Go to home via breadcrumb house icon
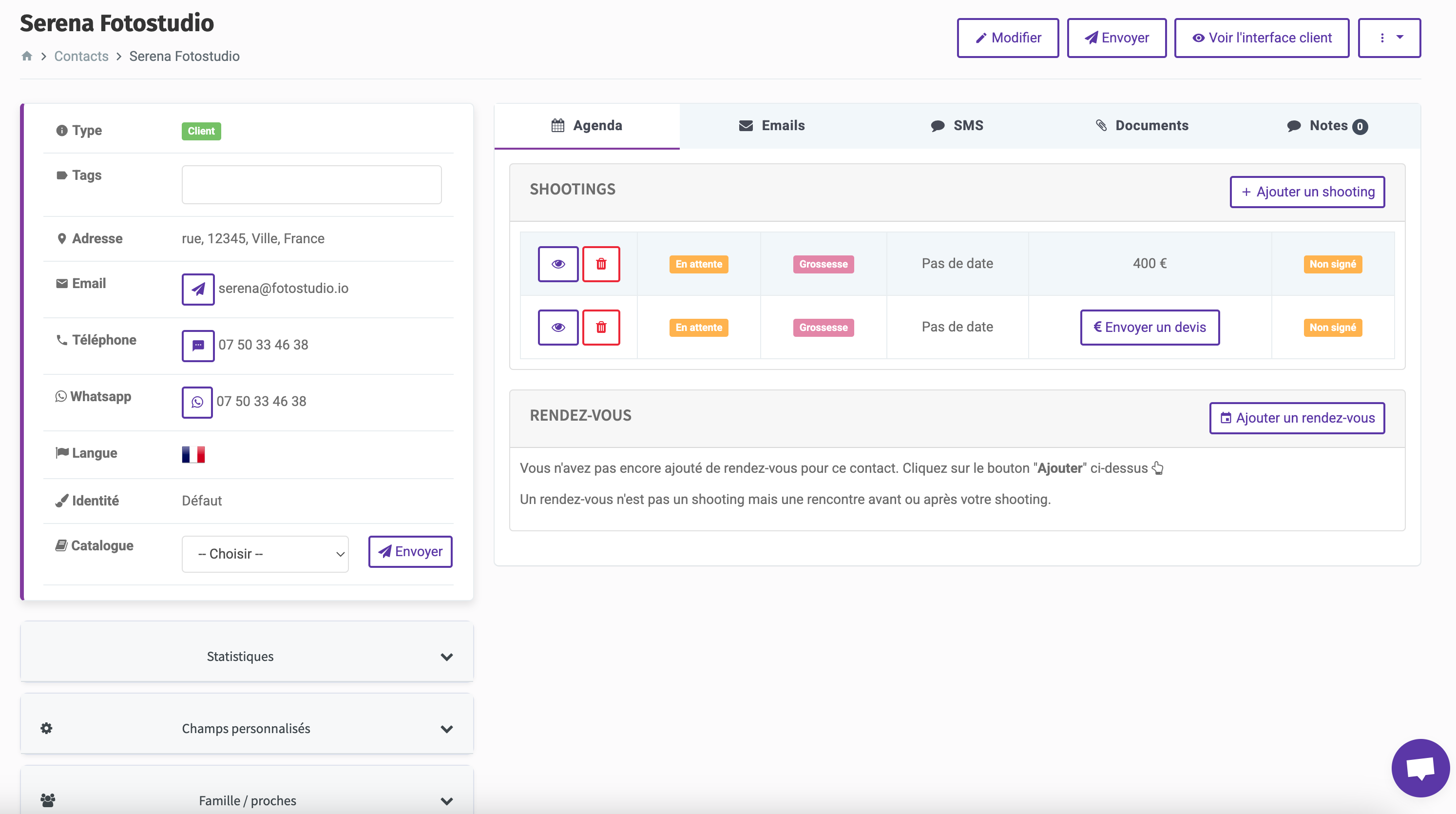Viewport: 1456px width, 814px height. click(x=27, y=56)
